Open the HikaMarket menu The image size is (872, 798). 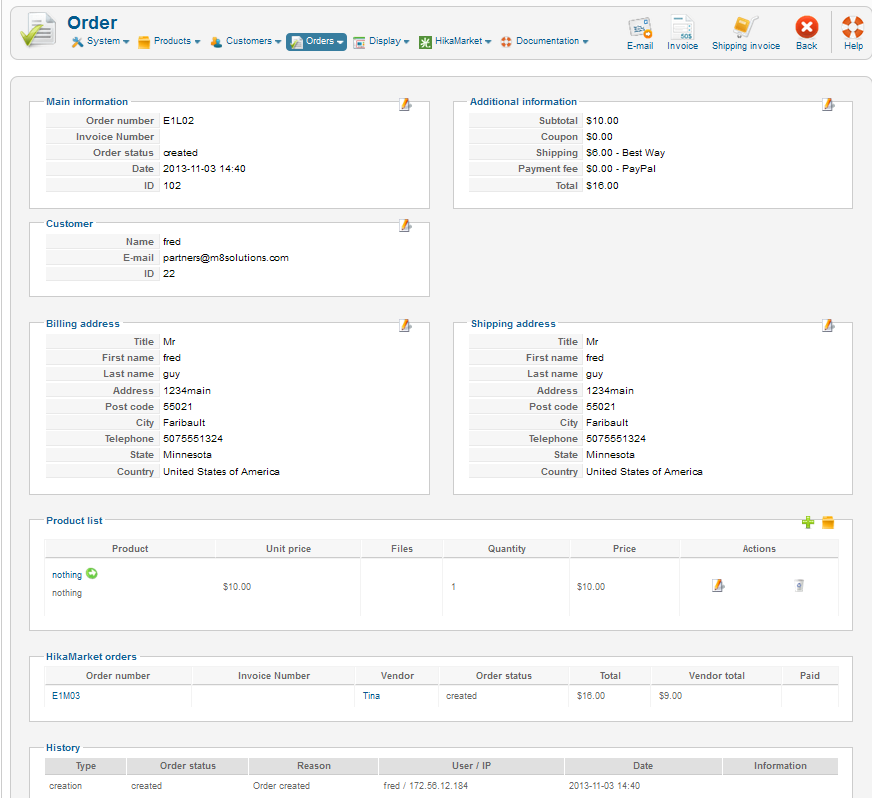455,41
